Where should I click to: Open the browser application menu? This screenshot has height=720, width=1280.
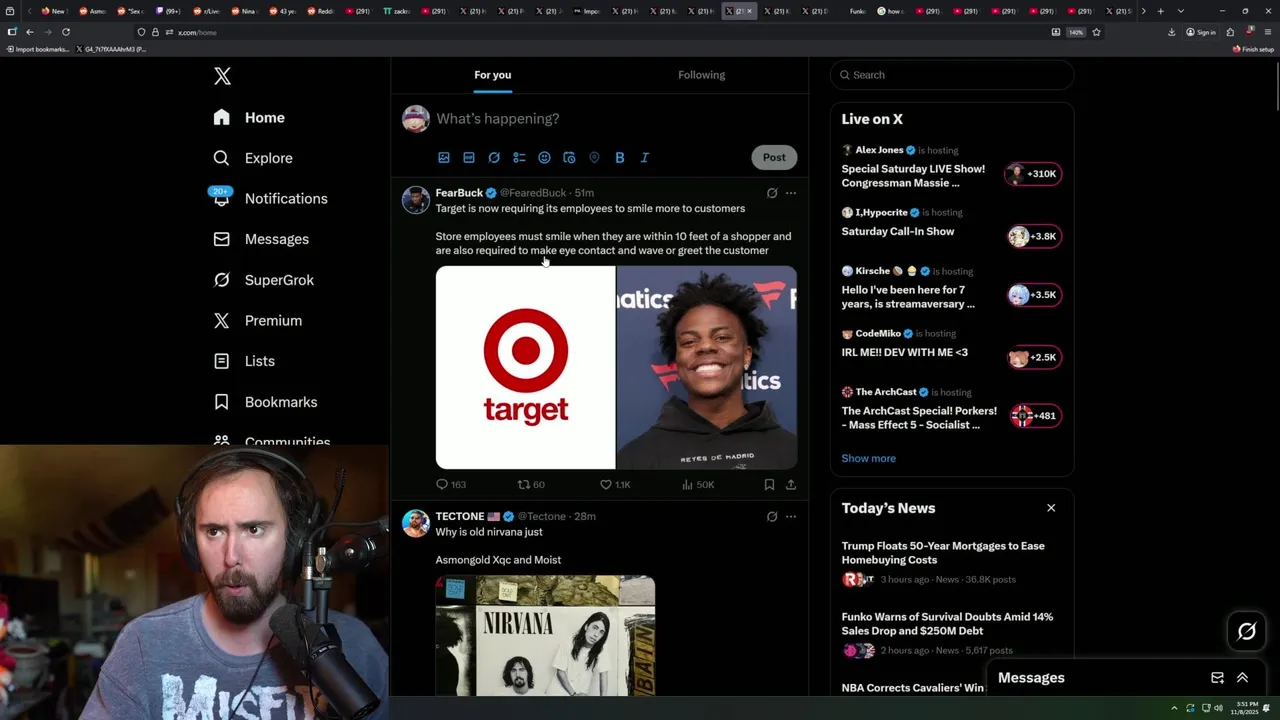coord(1268,32)
